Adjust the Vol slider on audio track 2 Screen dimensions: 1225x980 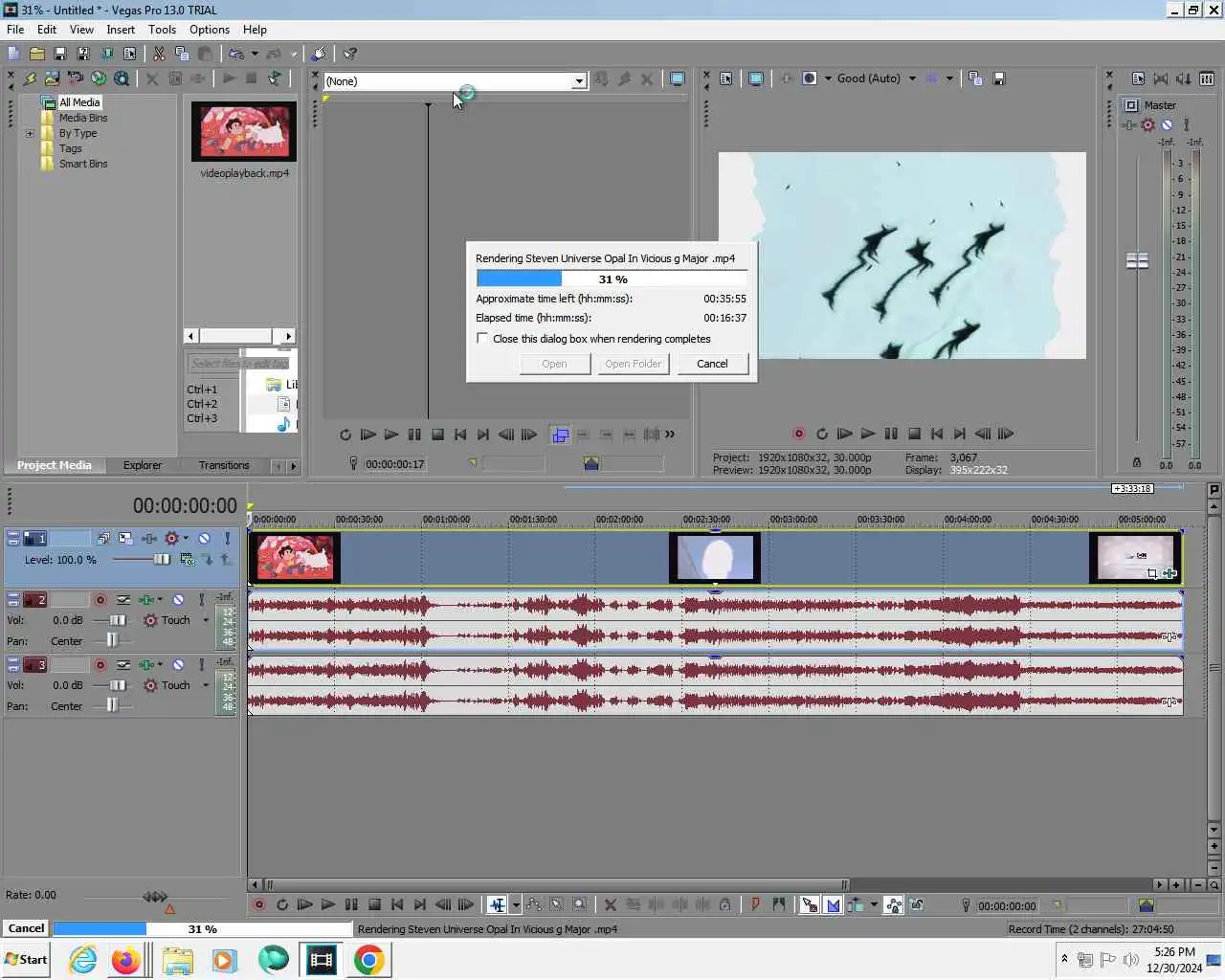click(118, 620)
